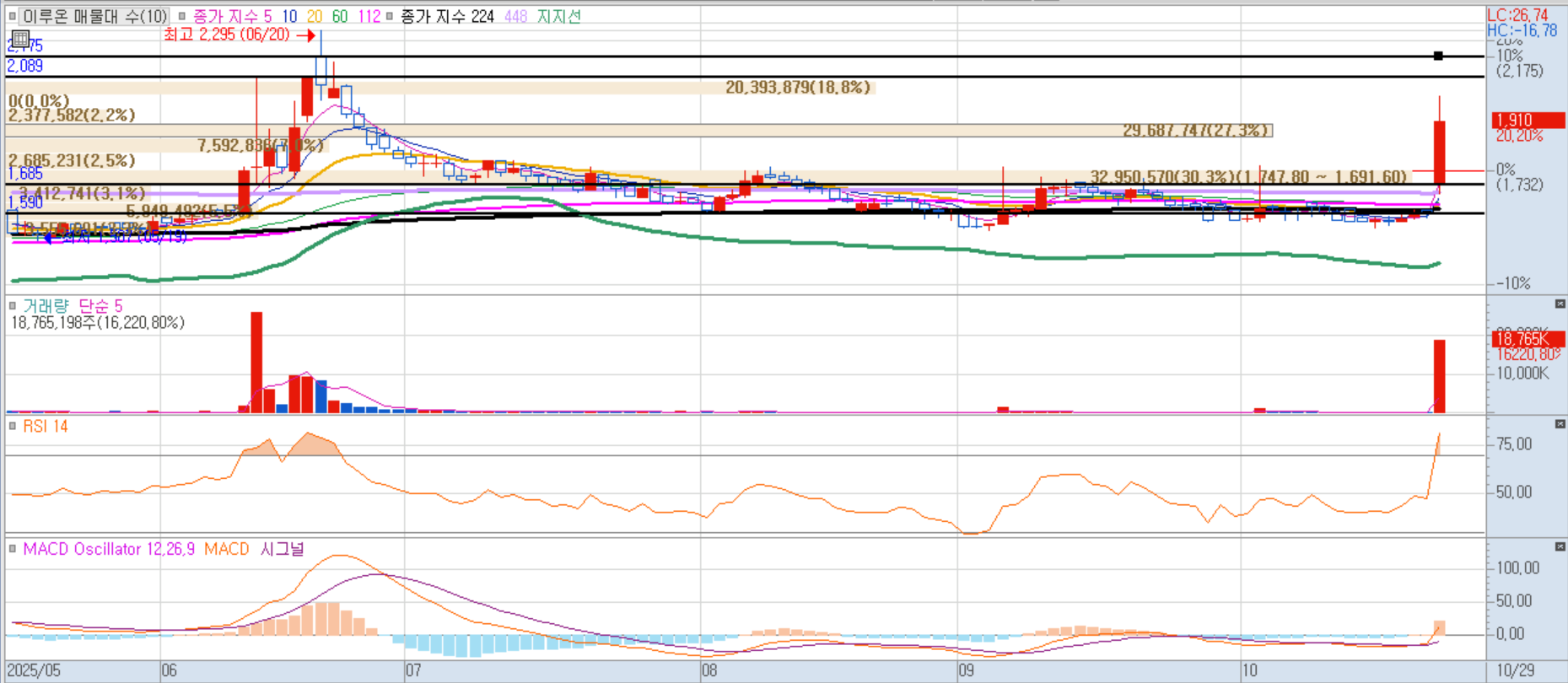Click the 거래량 volume indicator label
Image resolution: width=1568 pixels, height=683 pixels.
click(x=47, y=305)
